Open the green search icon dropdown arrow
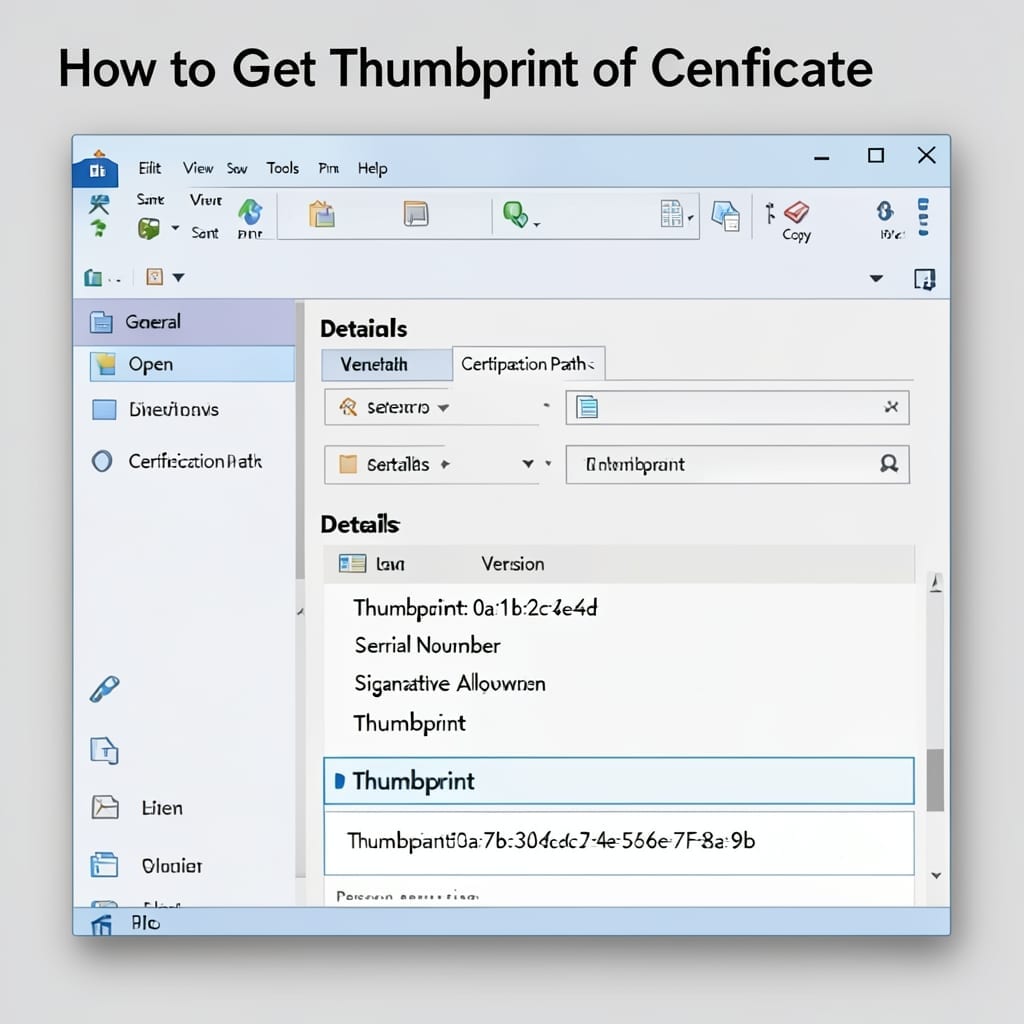 537,225
